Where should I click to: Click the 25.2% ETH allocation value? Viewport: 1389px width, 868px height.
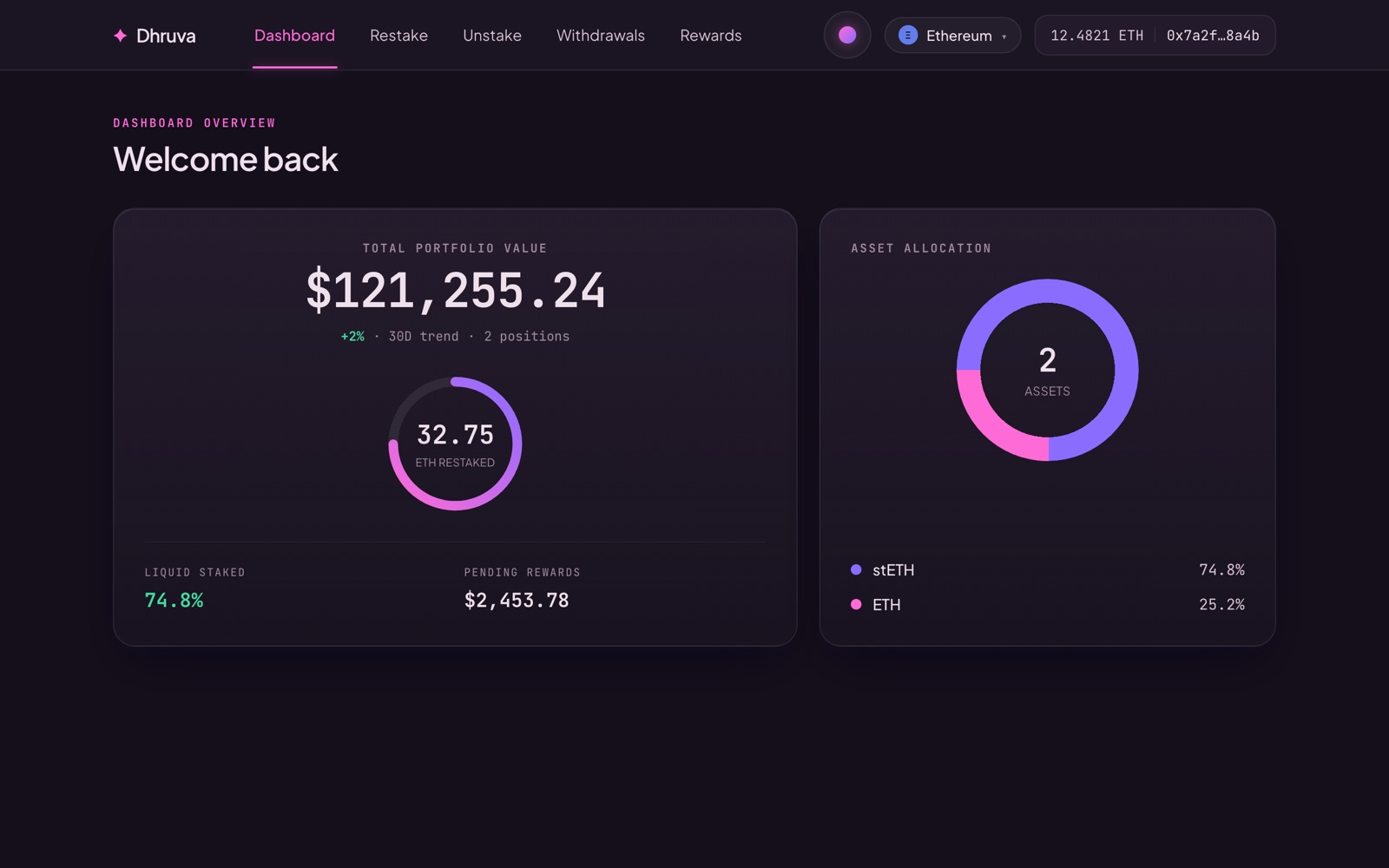point(1221,605)
